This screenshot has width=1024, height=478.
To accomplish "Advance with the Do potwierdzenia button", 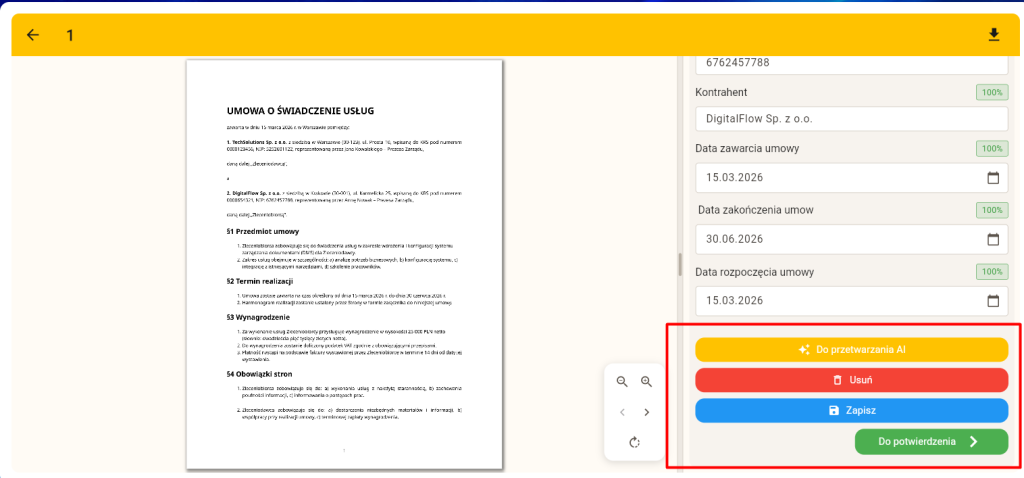I will (931, 441).
